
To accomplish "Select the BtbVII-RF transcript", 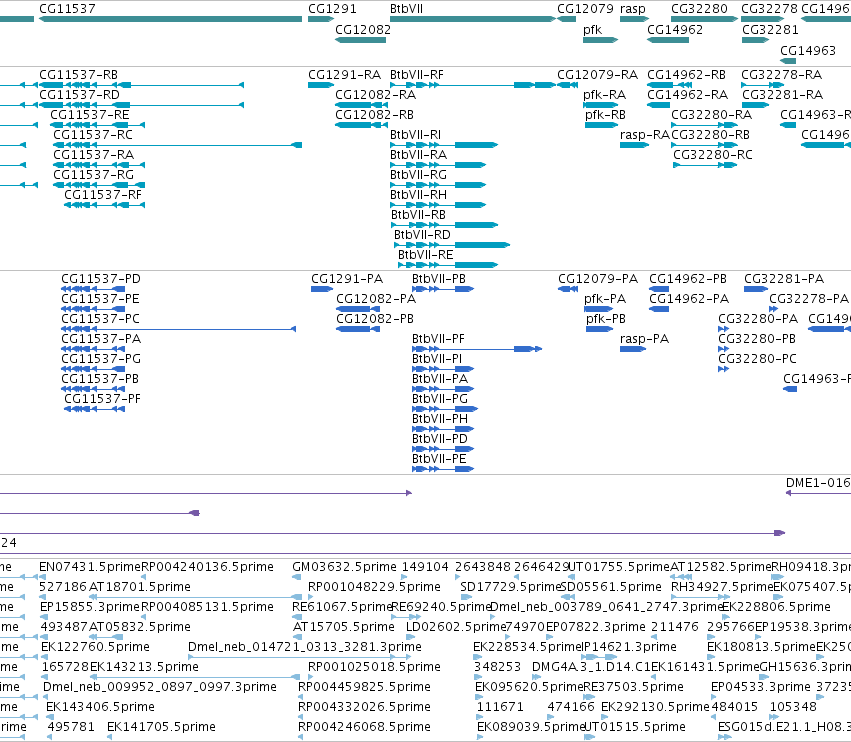I will [473, 85].
